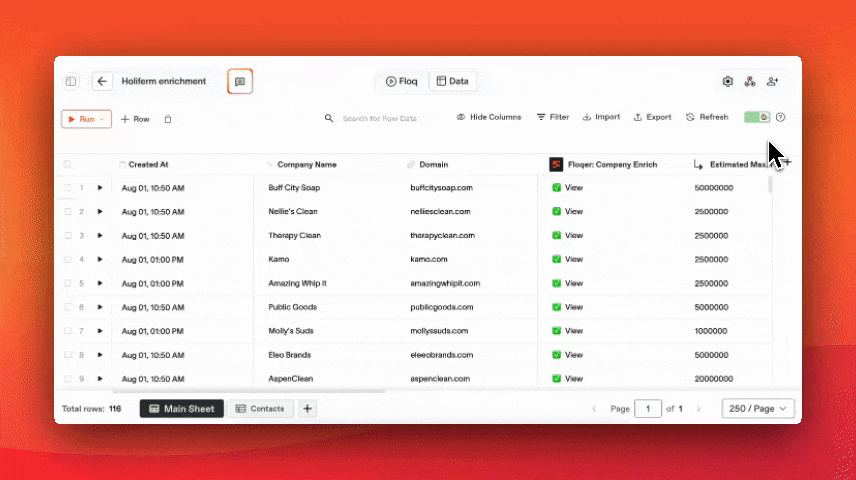Click the Eleo Brands company cell

[x=289, y=355]
